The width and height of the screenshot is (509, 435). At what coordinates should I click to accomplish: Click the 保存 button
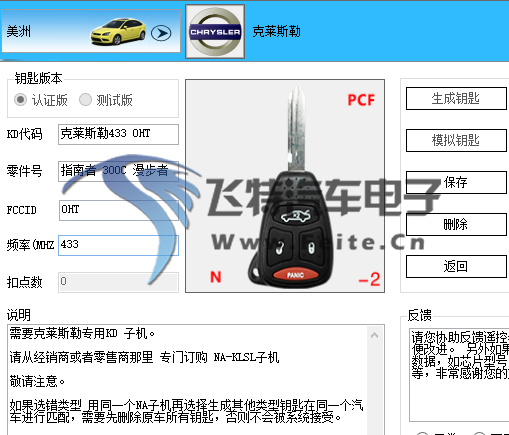pyautogui.click(x=456, y=182)
